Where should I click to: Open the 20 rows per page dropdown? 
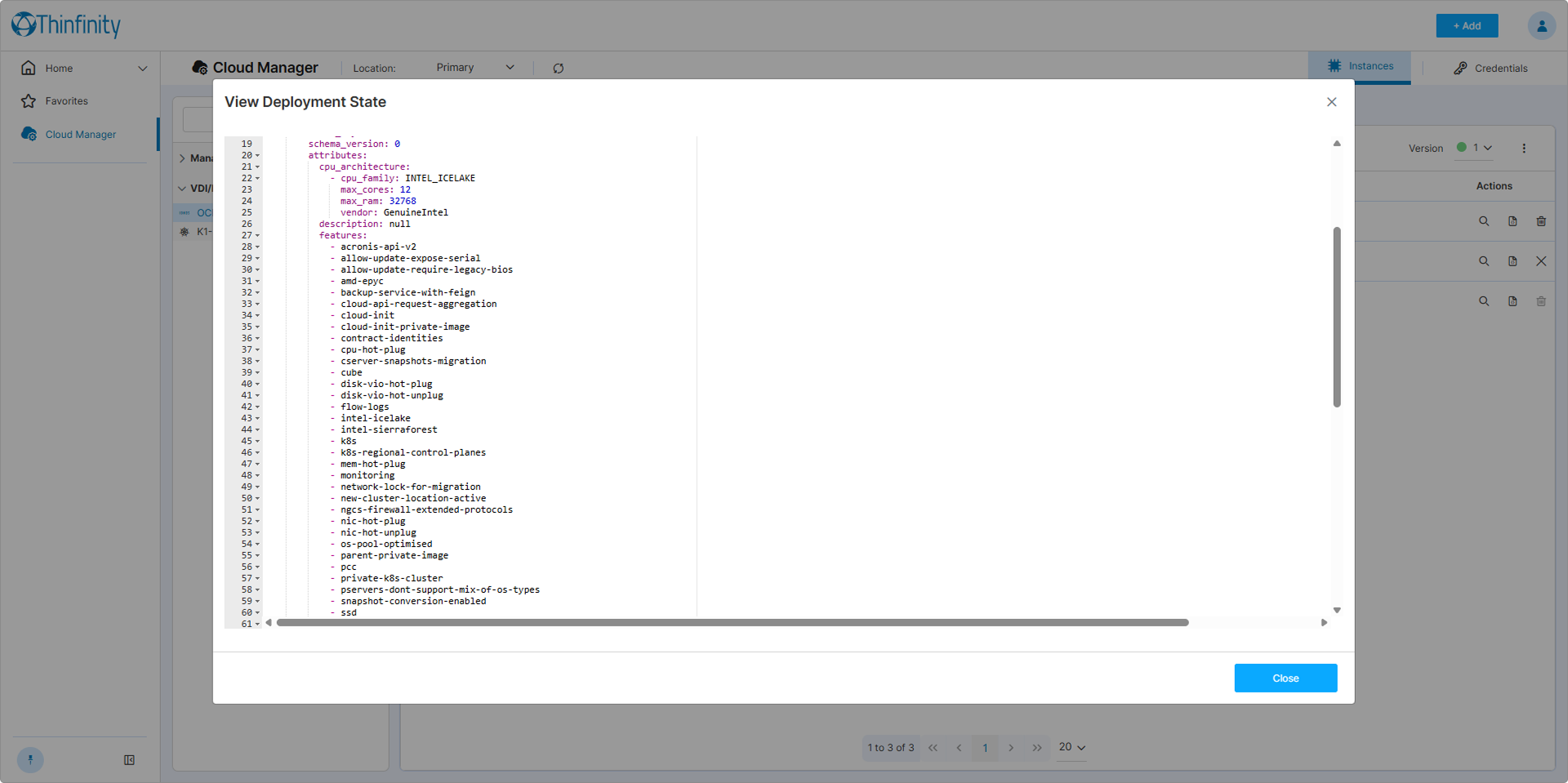pos(1071,748)
